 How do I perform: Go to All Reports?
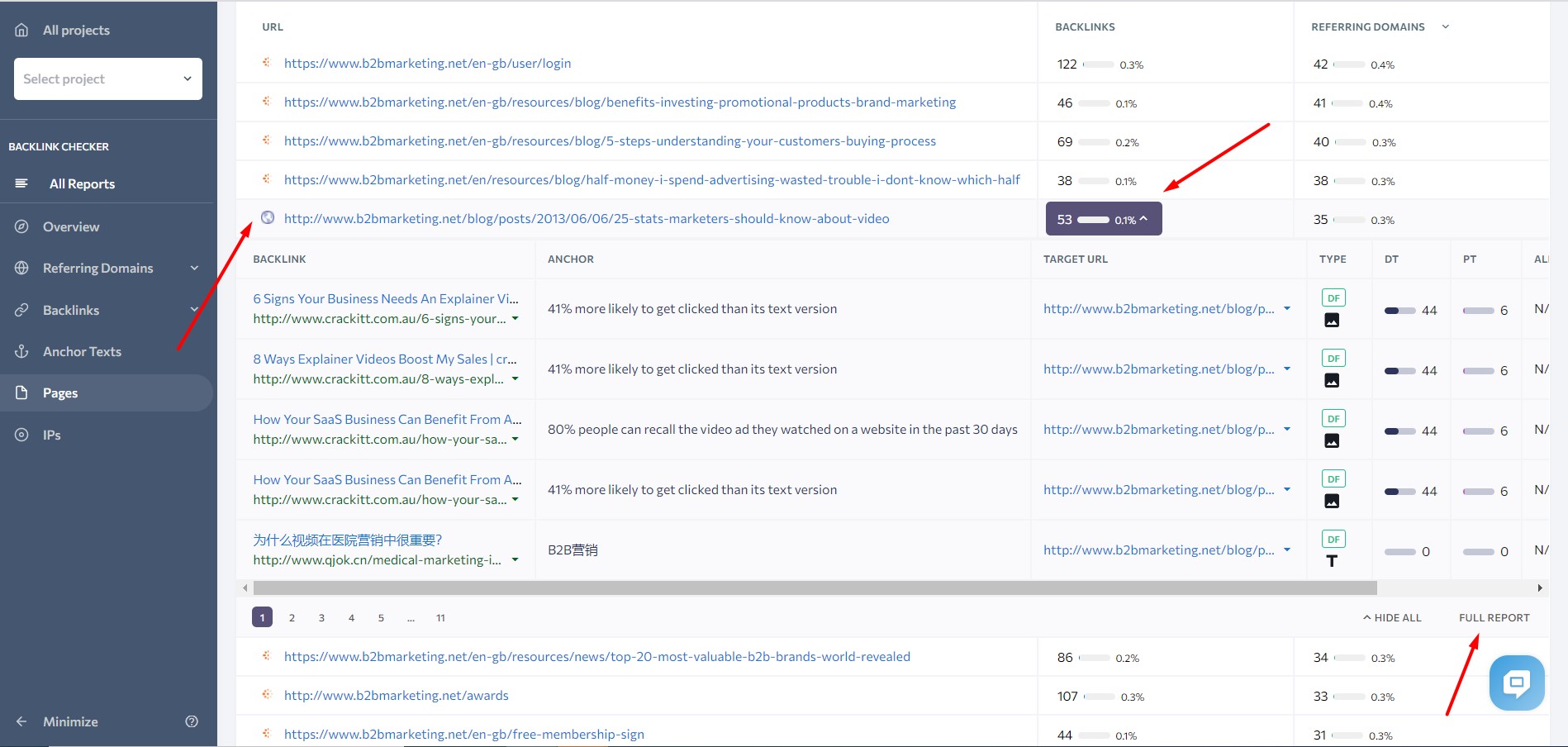[x=82, y=183]
